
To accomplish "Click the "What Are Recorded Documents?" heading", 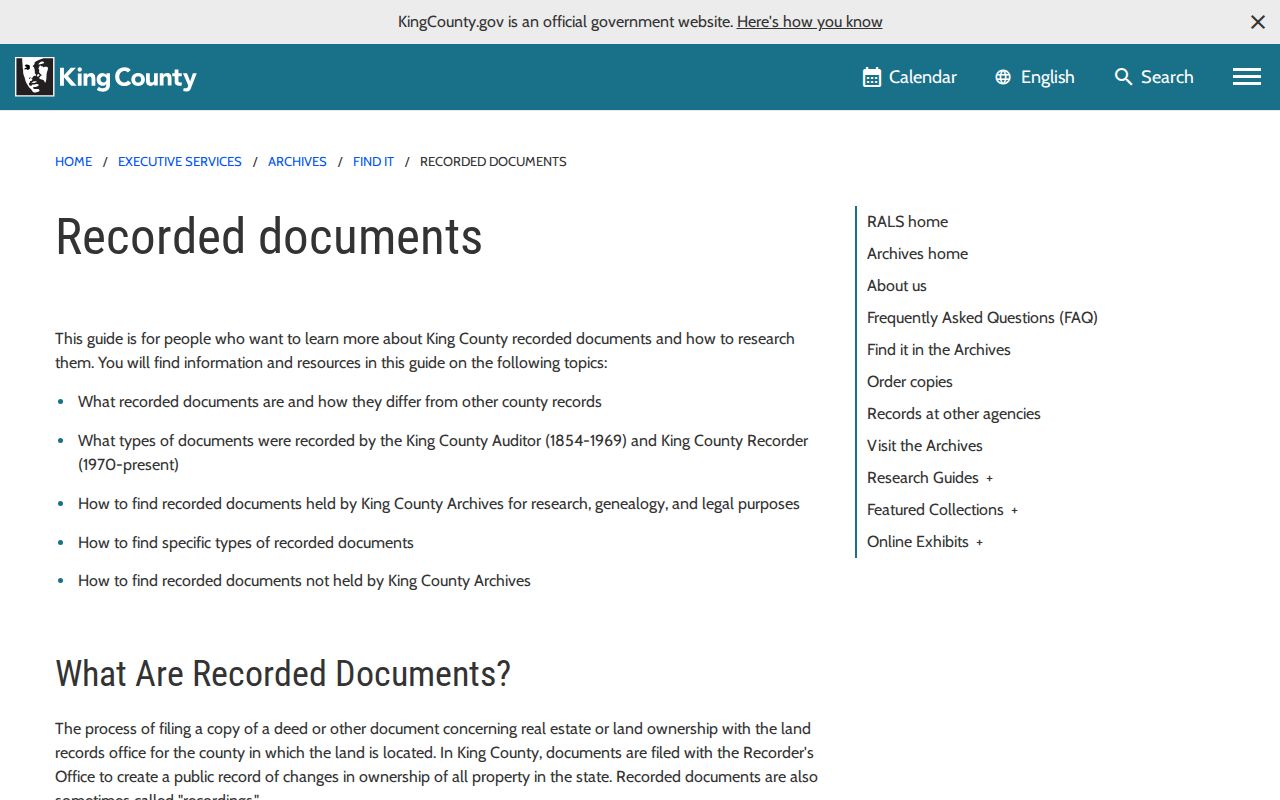I will tap(283, 674).
